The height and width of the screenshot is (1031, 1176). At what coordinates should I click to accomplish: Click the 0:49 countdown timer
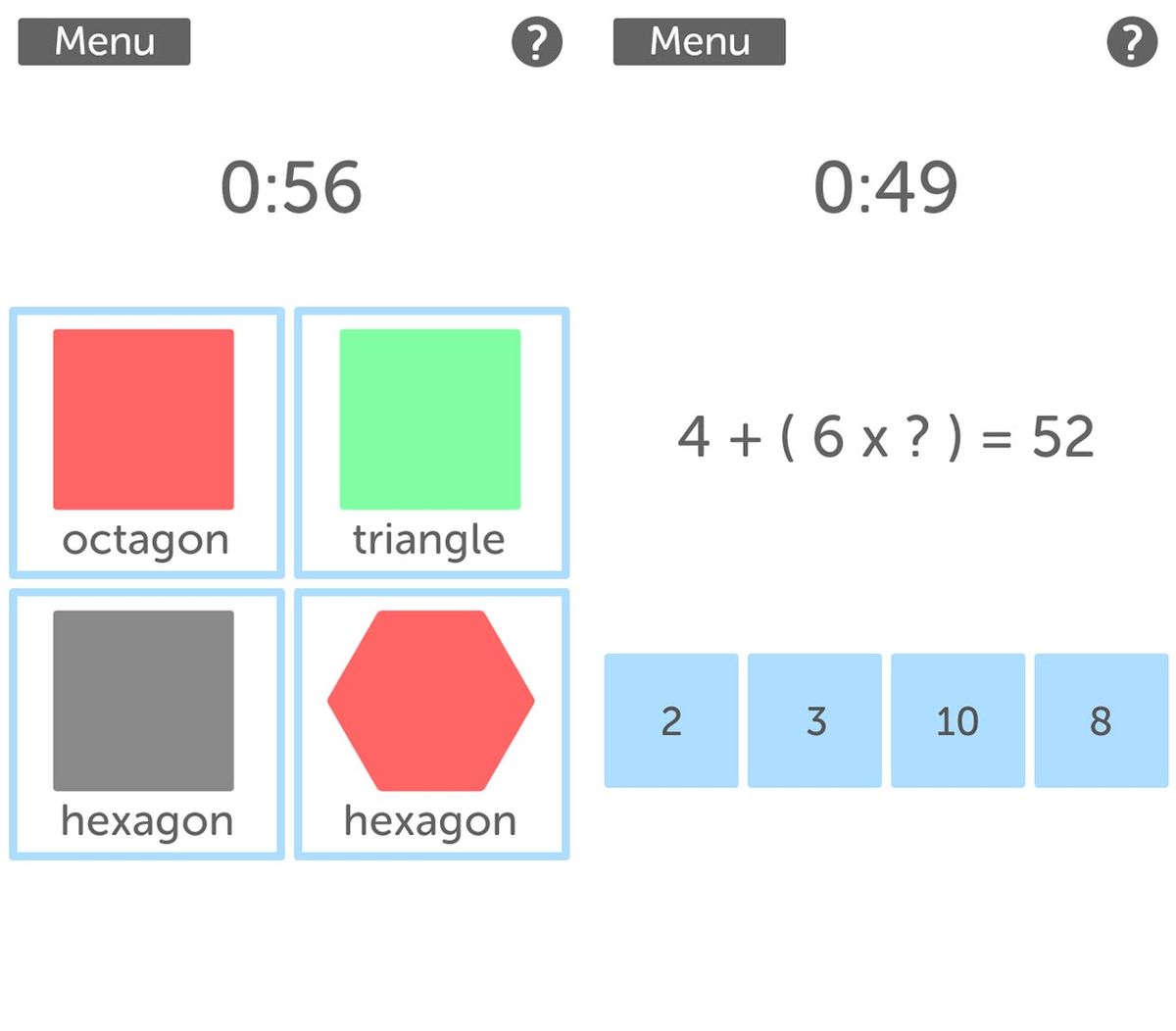(x=886, y=187)
